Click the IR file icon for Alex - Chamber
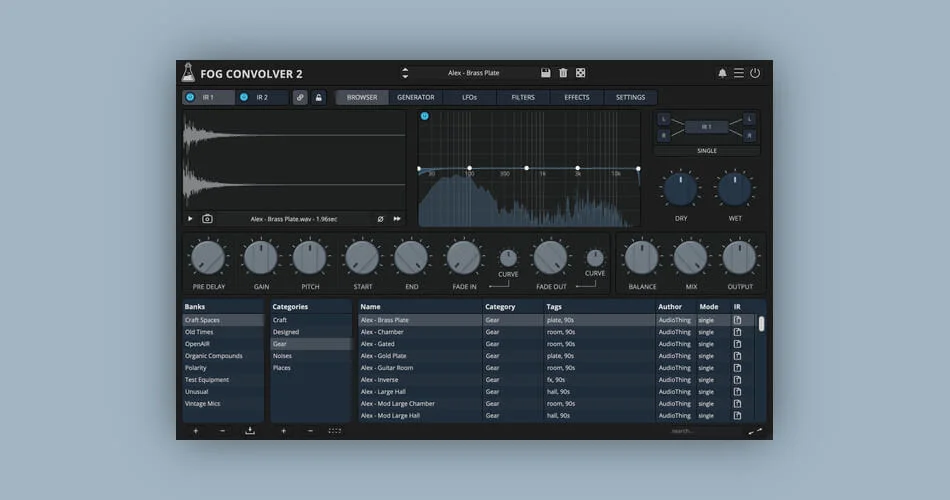 click(x=737, y=332)
